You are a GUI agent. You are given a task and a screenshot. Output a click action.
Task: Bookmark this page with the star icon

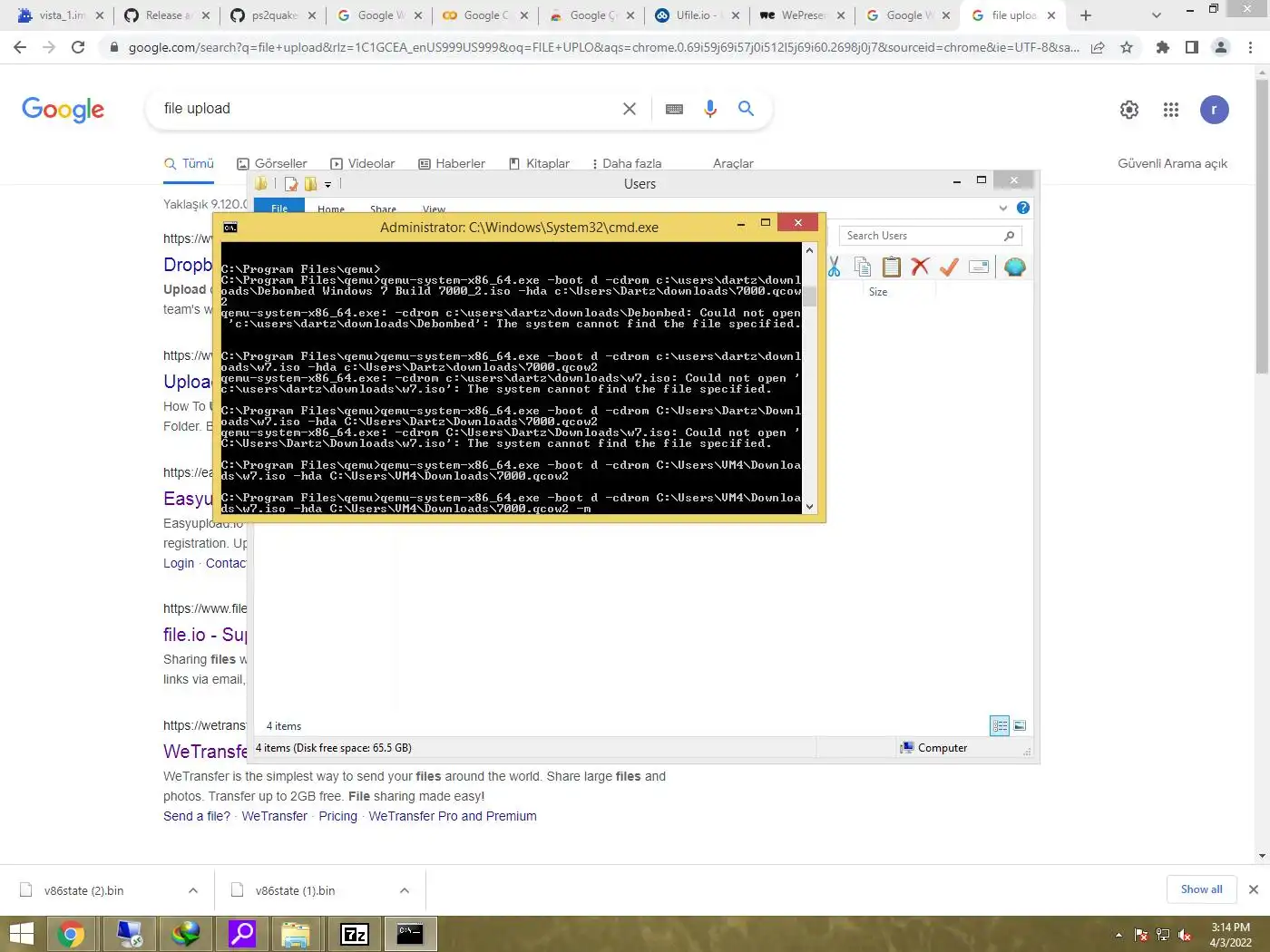pos(1127,47)
